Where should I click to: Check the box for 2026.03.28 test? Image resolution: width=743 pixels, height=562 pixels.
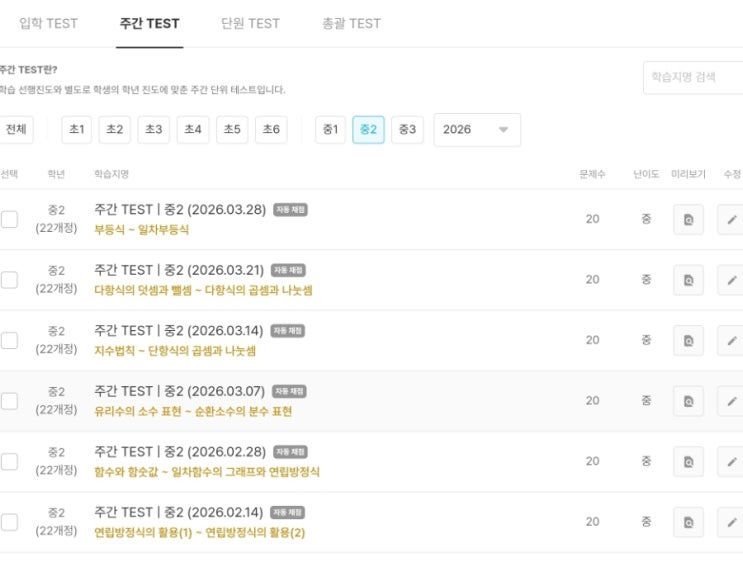point(9,219)
